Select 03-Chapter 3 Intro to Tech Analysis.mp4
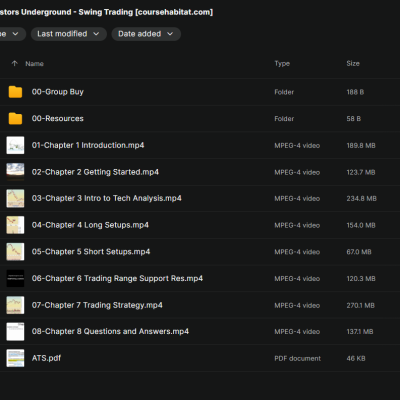 (x=107, y=198)
